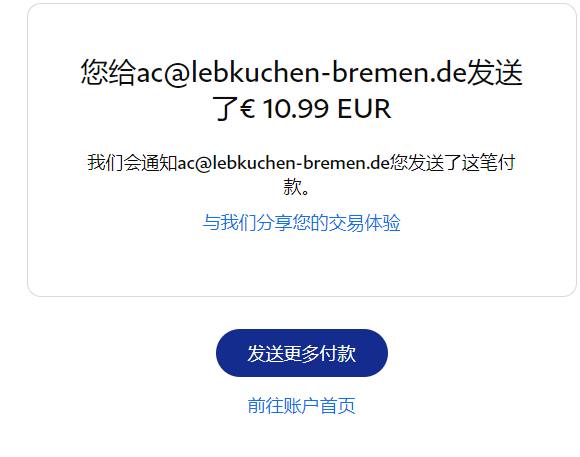Click 首页 at the account home link's end
The height and width of the screenshot is (457, 580).
click(x=338, y=406)
